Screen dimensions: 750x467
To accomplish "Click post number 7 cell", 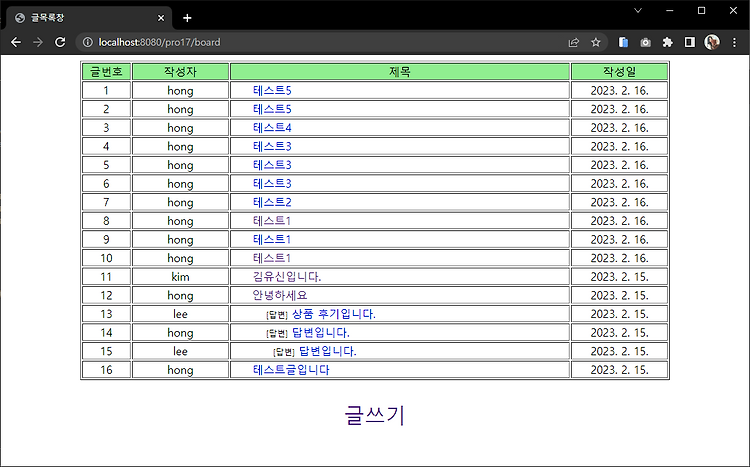I will click(106, 202).
